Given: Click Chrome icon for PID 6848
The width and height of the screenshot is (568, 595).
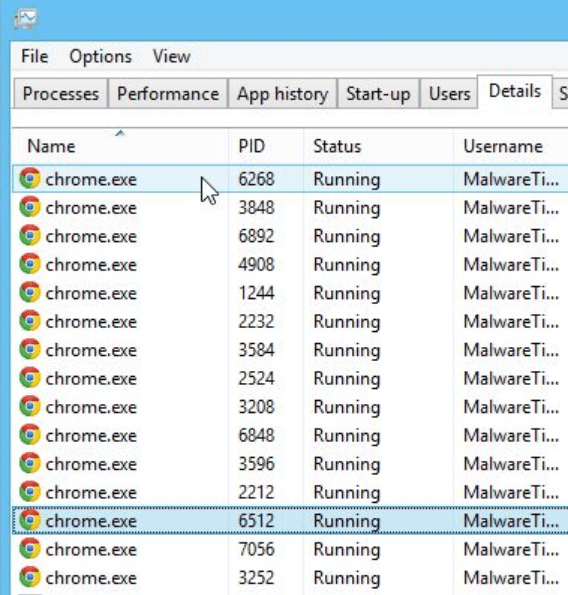Looking at the screenshot, I should [30, 434].
